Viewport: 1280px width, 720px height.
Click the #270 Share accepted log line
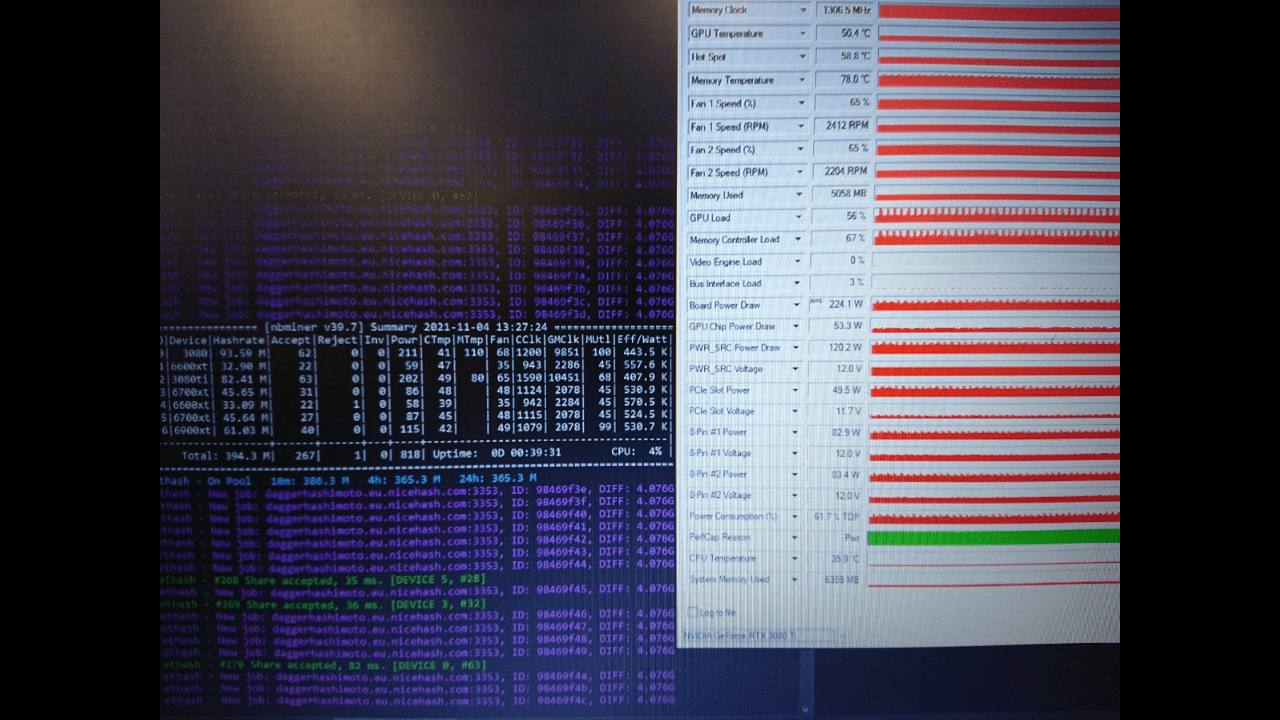click(324, 665)
